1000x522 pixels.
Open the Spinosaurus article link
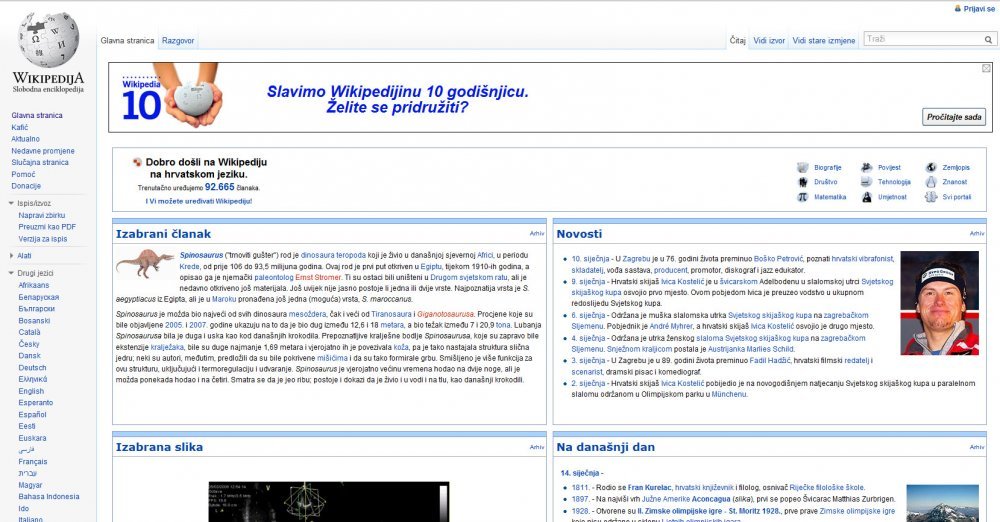(x=201, y=255)
